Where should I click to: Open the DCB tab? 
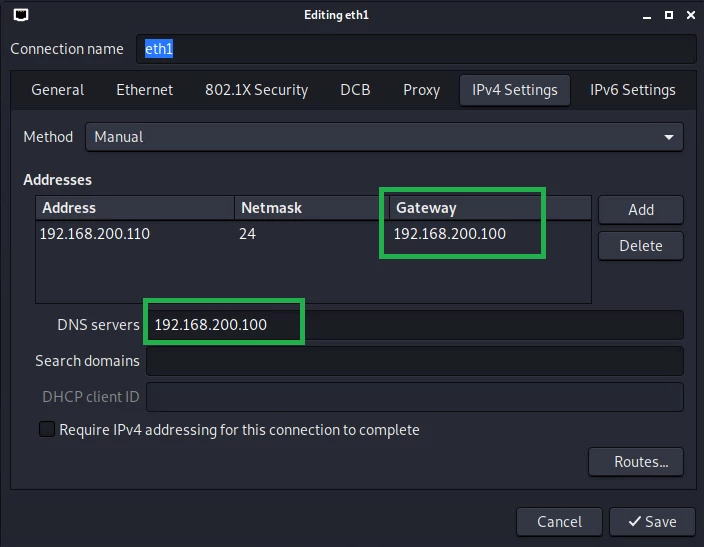[x=355, y=90]
